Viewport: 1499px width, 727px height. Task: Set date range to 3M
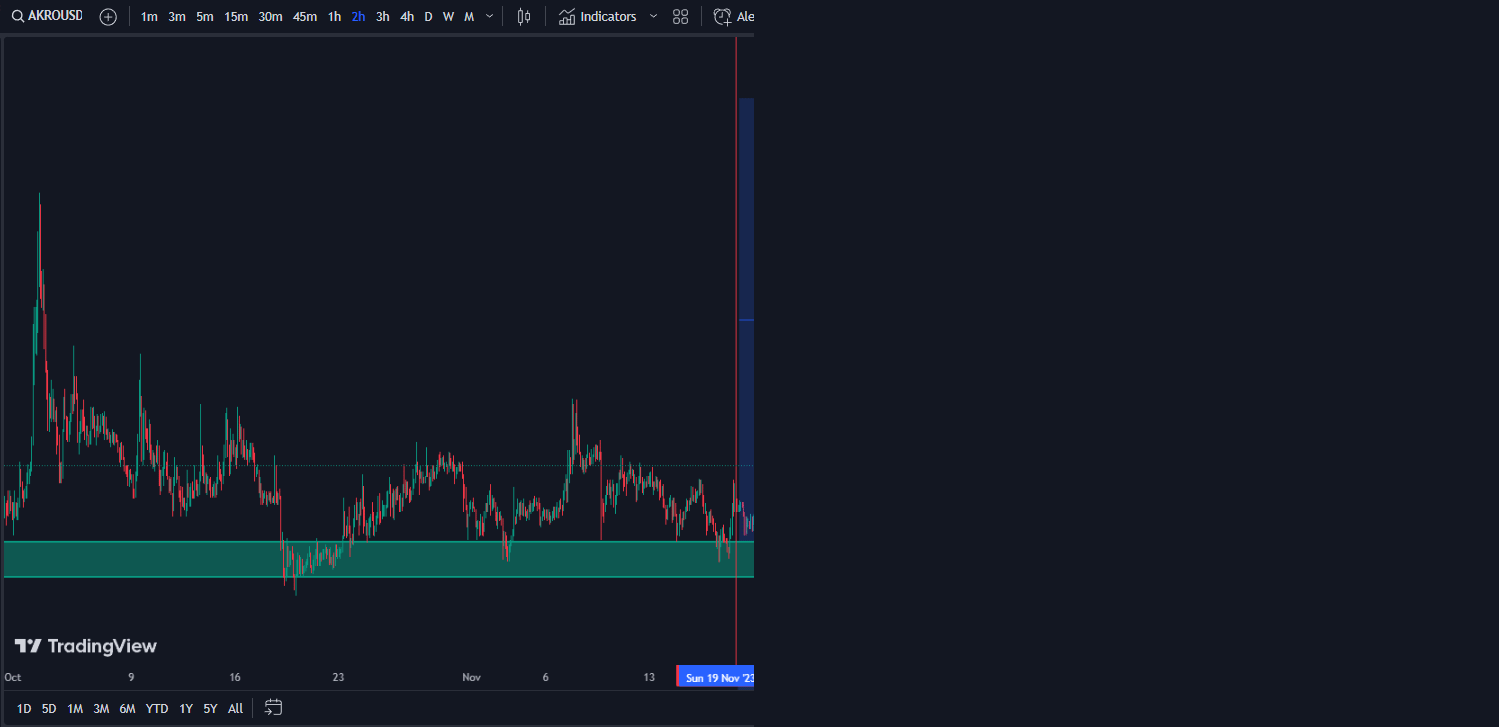pyautogui.click(x=101, y=709)
